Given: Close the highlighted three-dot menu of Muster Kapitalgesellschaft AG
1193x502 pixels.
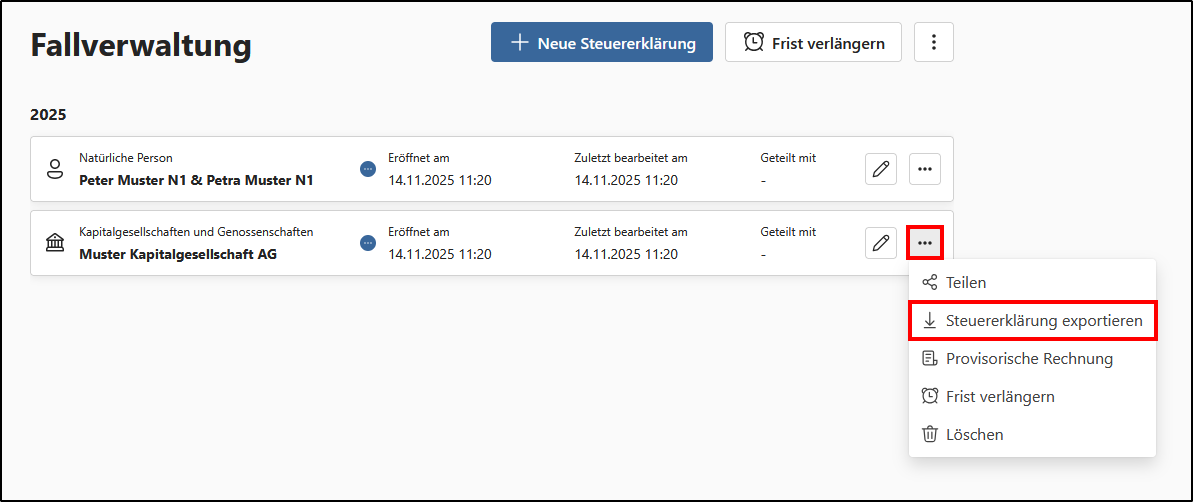Looking at the screenshot, I should (925, 243).
